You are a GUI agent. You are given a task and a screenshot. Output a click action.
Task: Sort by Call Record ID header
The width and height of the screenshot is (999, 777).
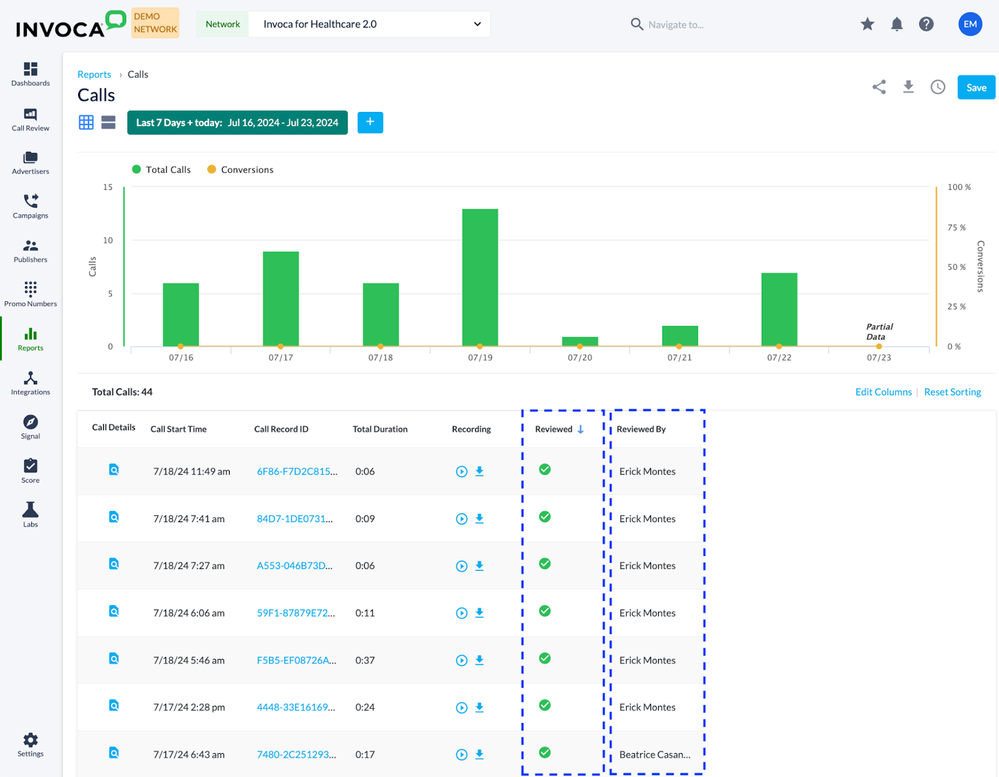pos(281,429)
